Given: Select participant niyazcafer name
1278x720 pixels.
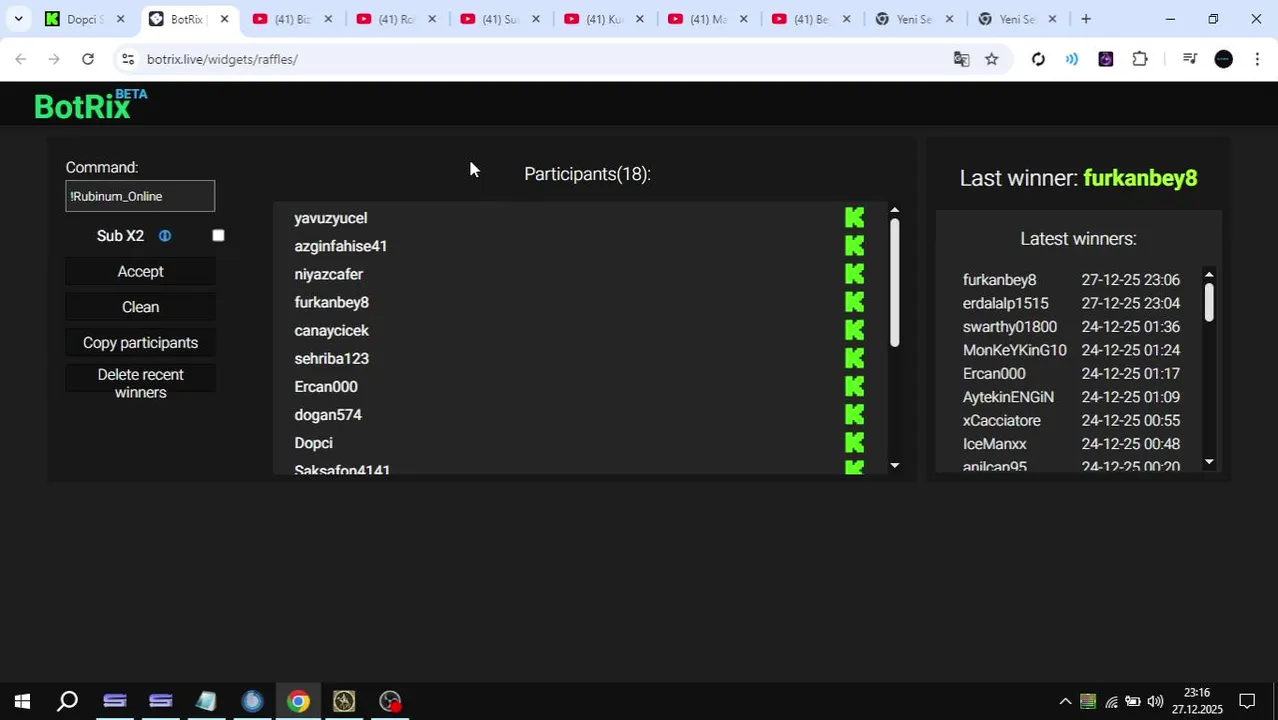Looking at the screenshot, I should 329,274.
